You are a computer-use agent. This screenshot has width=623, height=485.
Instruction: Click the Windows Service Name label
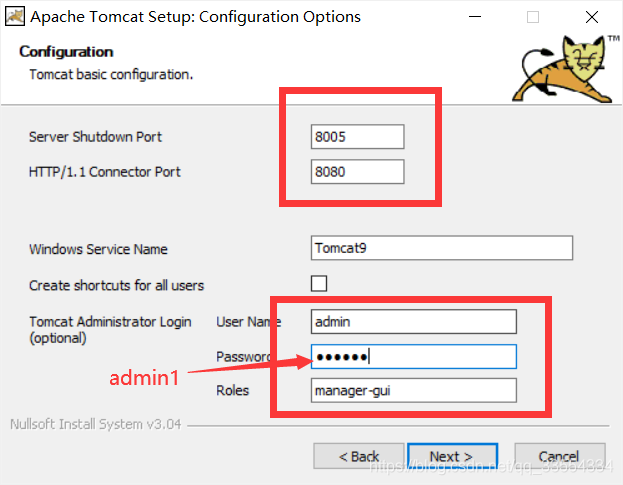pyautogui.click(x=98, y=249)
